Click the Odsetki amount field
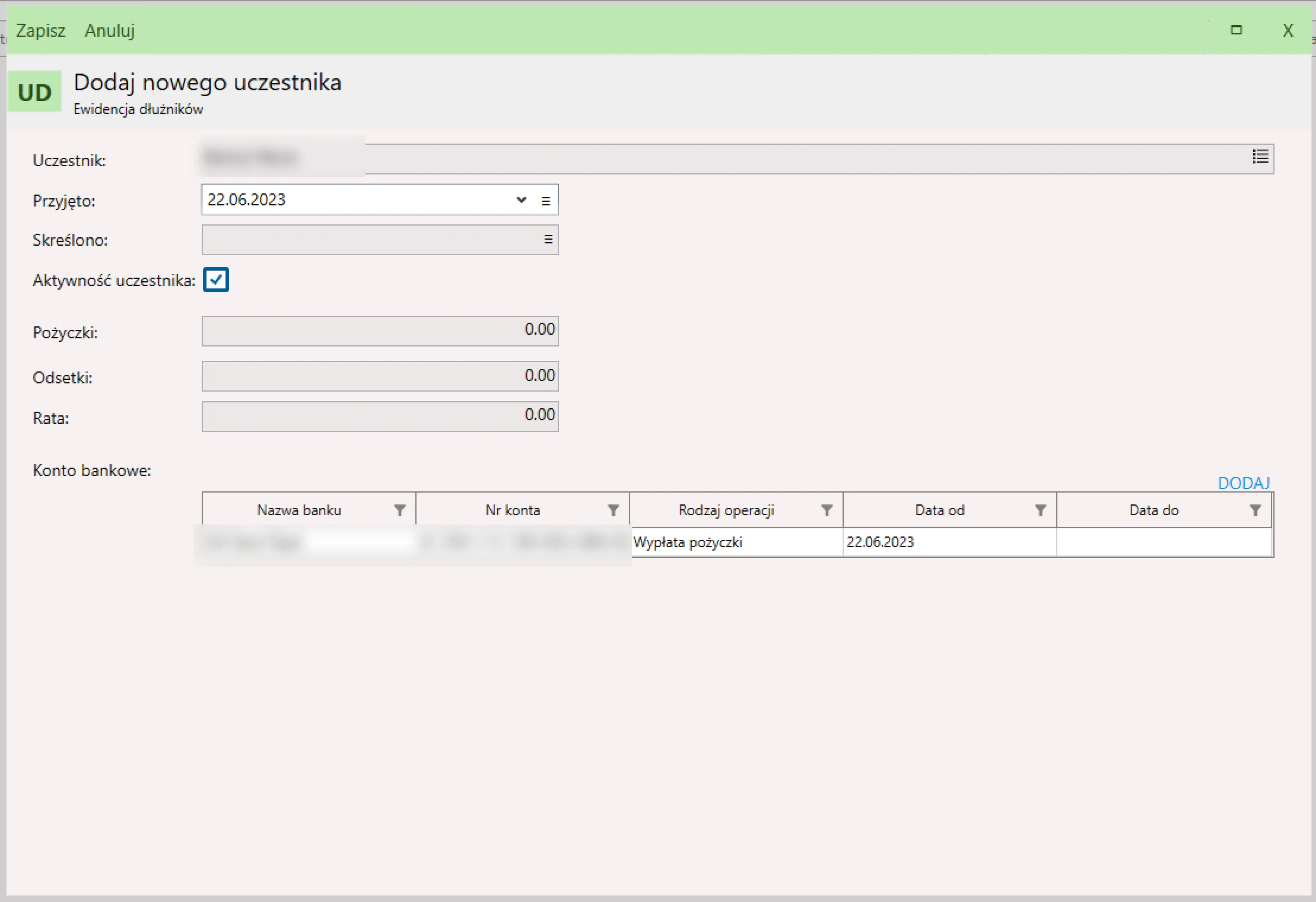Viewport: 1316px width, 902px height. [380, 376]
